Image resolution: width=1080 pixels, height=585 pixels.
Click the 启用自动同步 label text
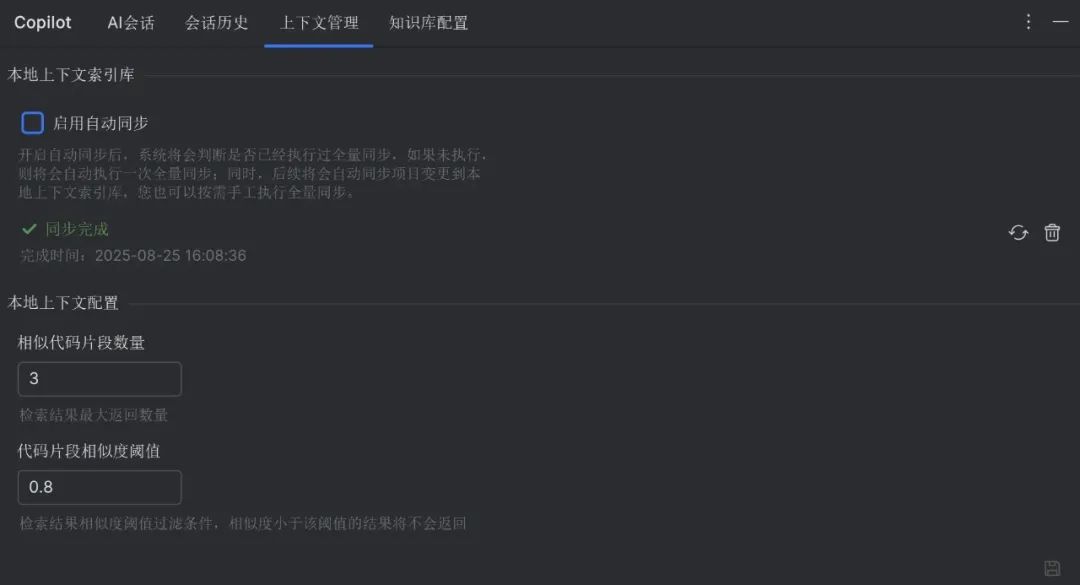(101, 123)
